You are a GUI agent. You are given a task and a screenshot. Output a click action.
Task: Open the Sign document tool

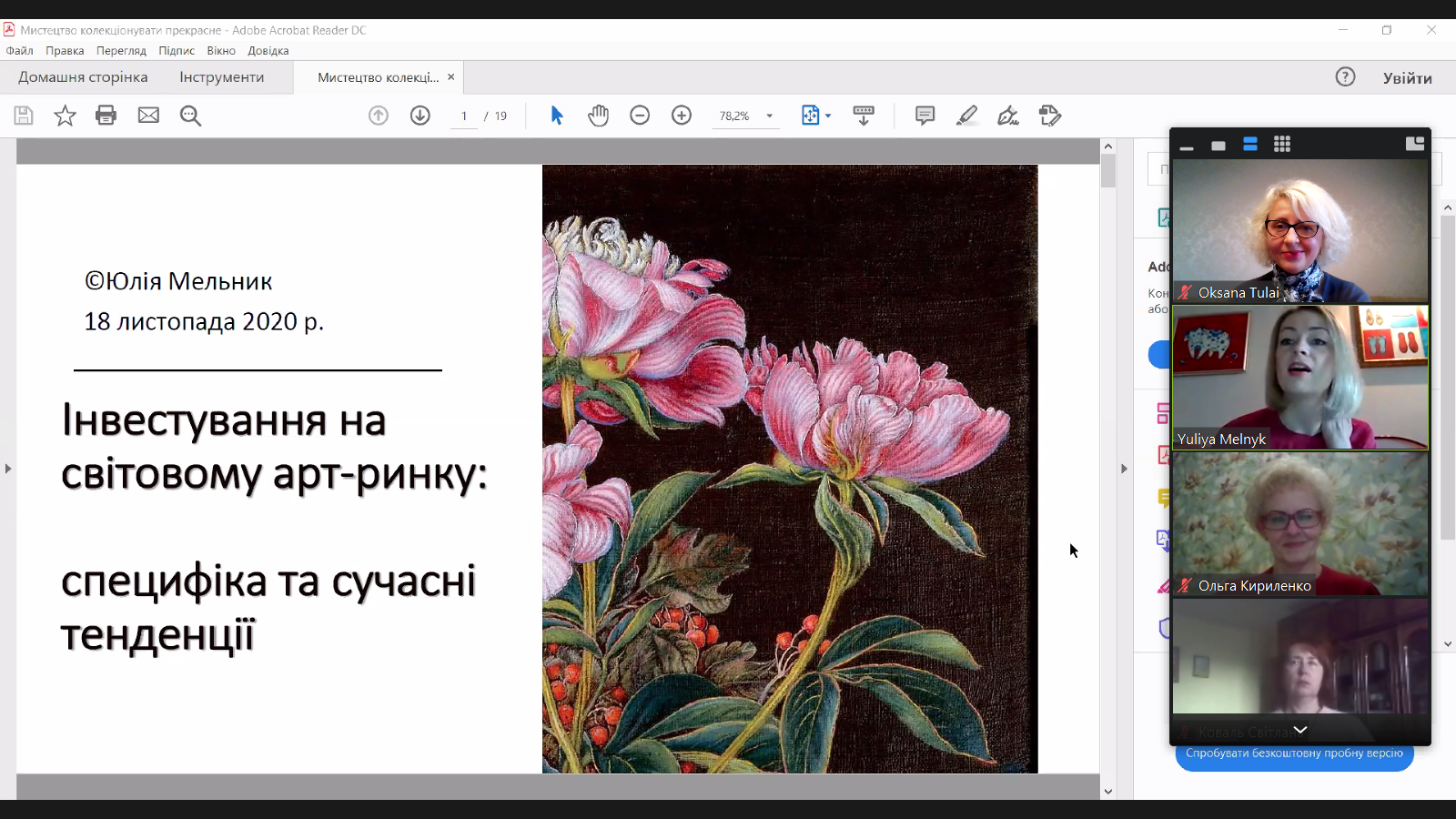[1008, 116]
